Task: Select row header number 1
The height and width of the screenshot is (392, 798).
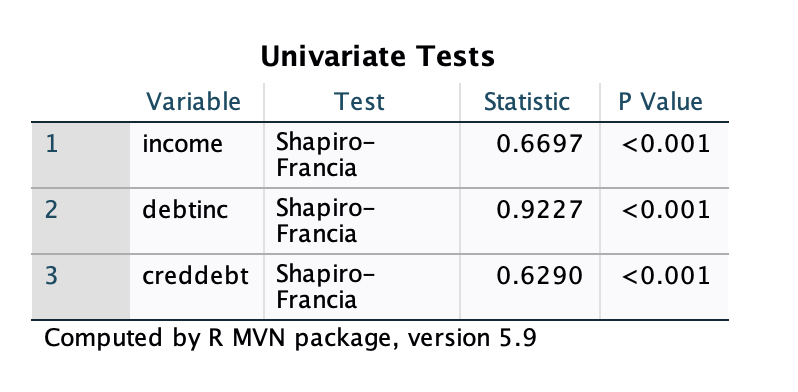Action: click(81, 155)
